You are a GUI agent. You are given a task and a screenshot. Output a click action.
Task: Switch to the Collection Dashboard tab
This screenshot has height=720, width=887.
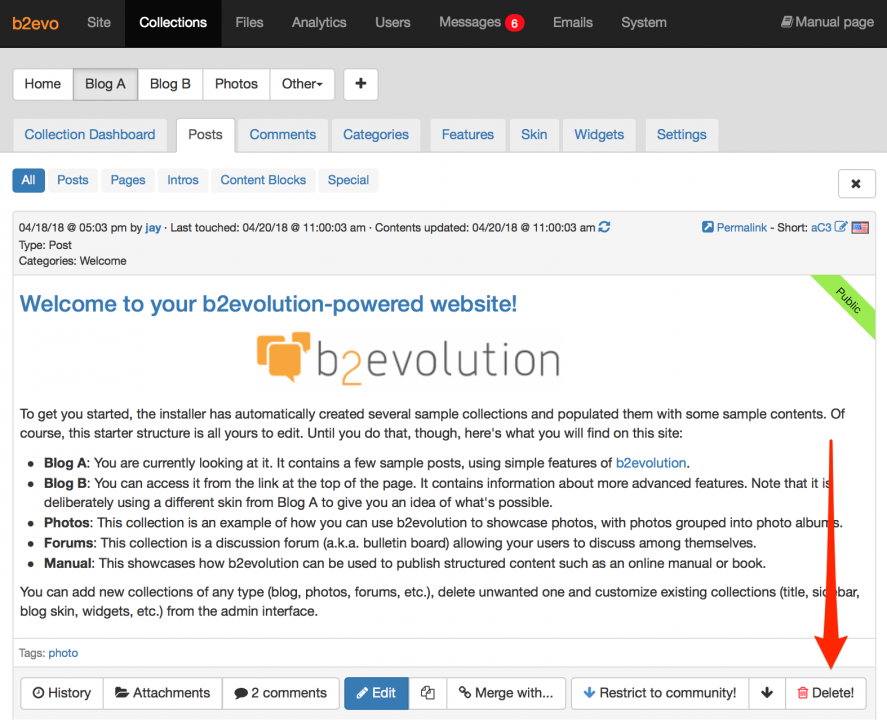90,135
